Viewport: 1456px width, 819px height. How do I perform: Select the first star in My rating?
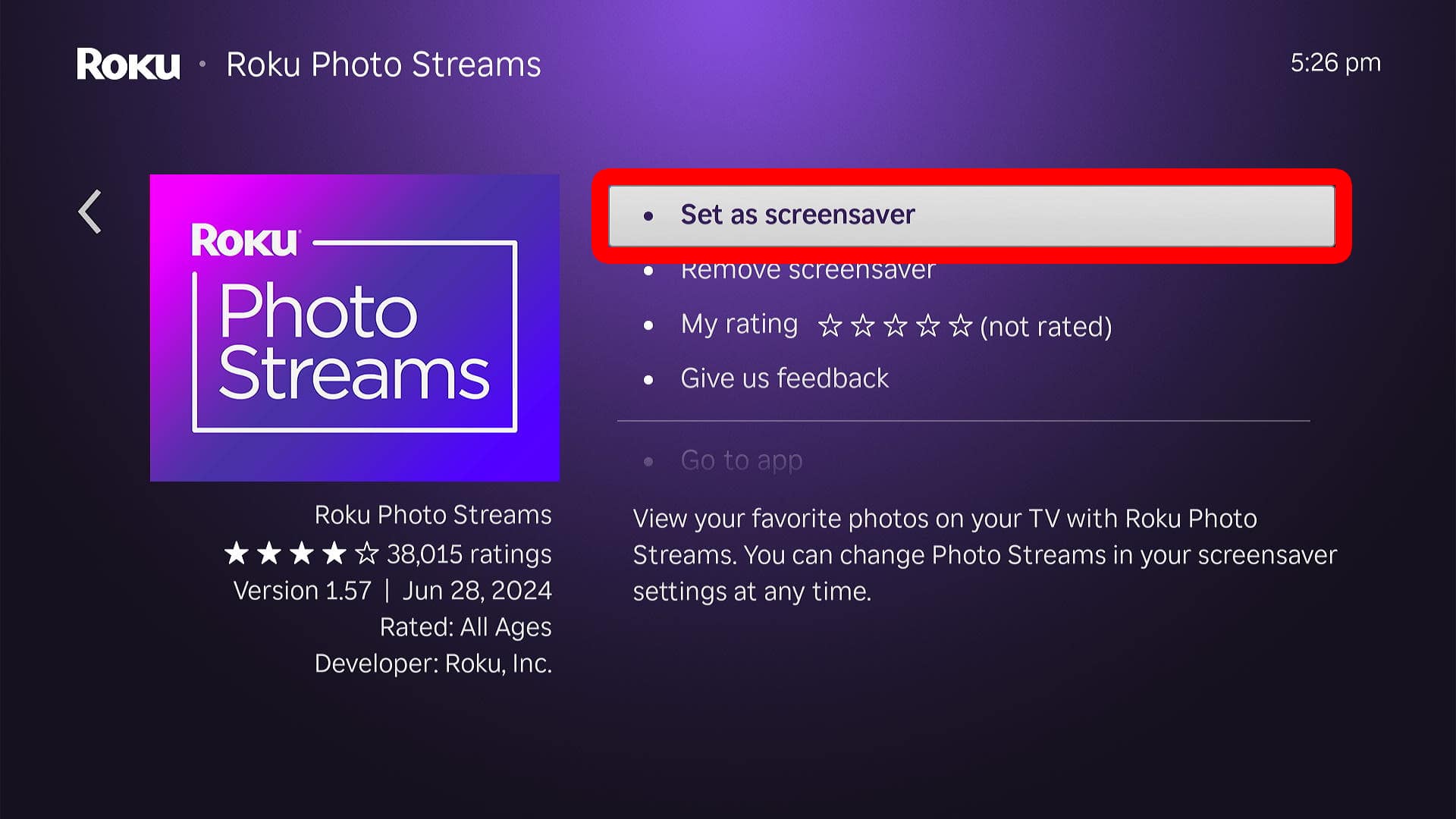tap(830, 326)
